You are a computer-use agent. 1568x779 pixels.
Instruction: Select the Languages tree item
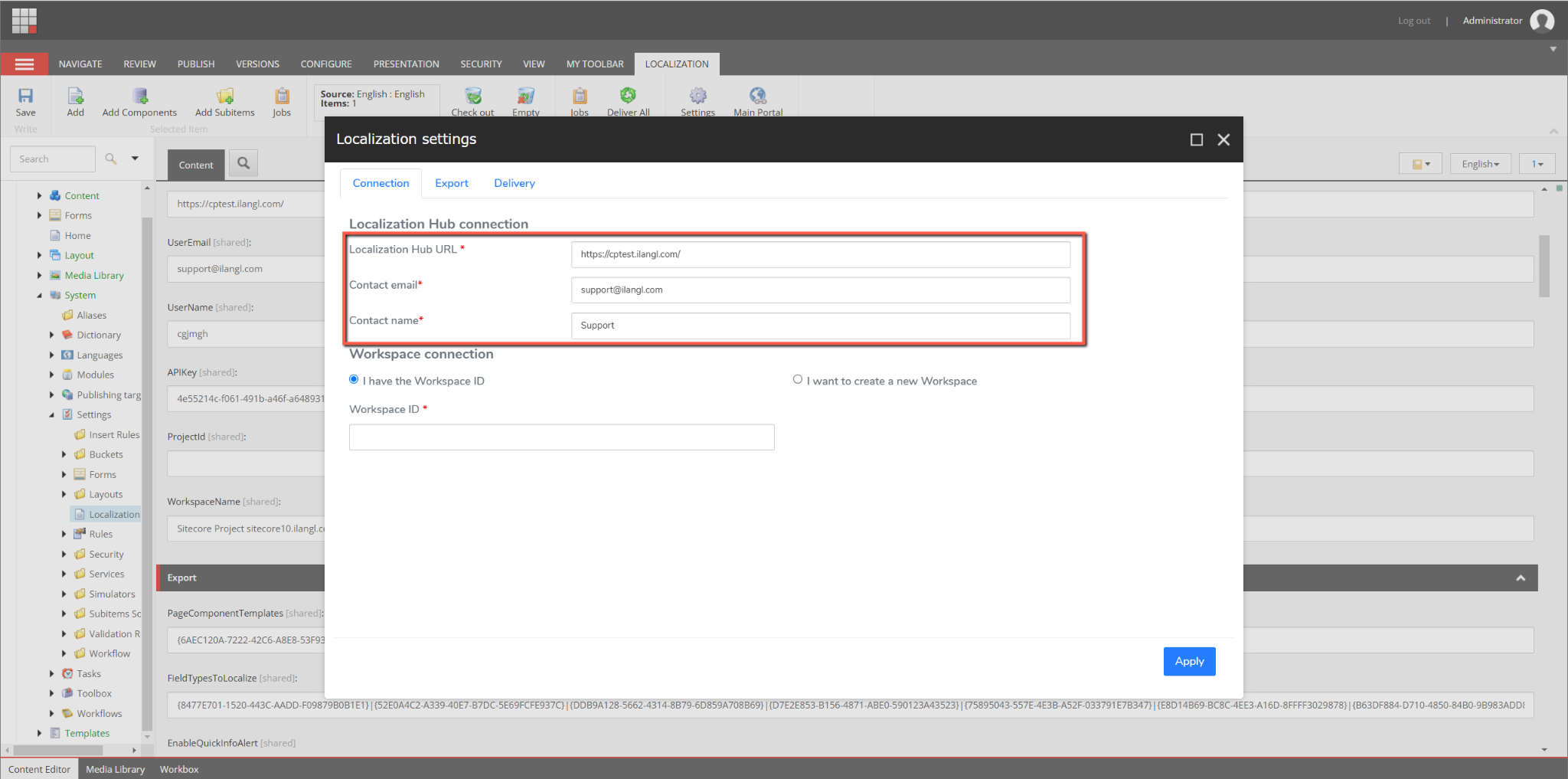tap(100, 355)
